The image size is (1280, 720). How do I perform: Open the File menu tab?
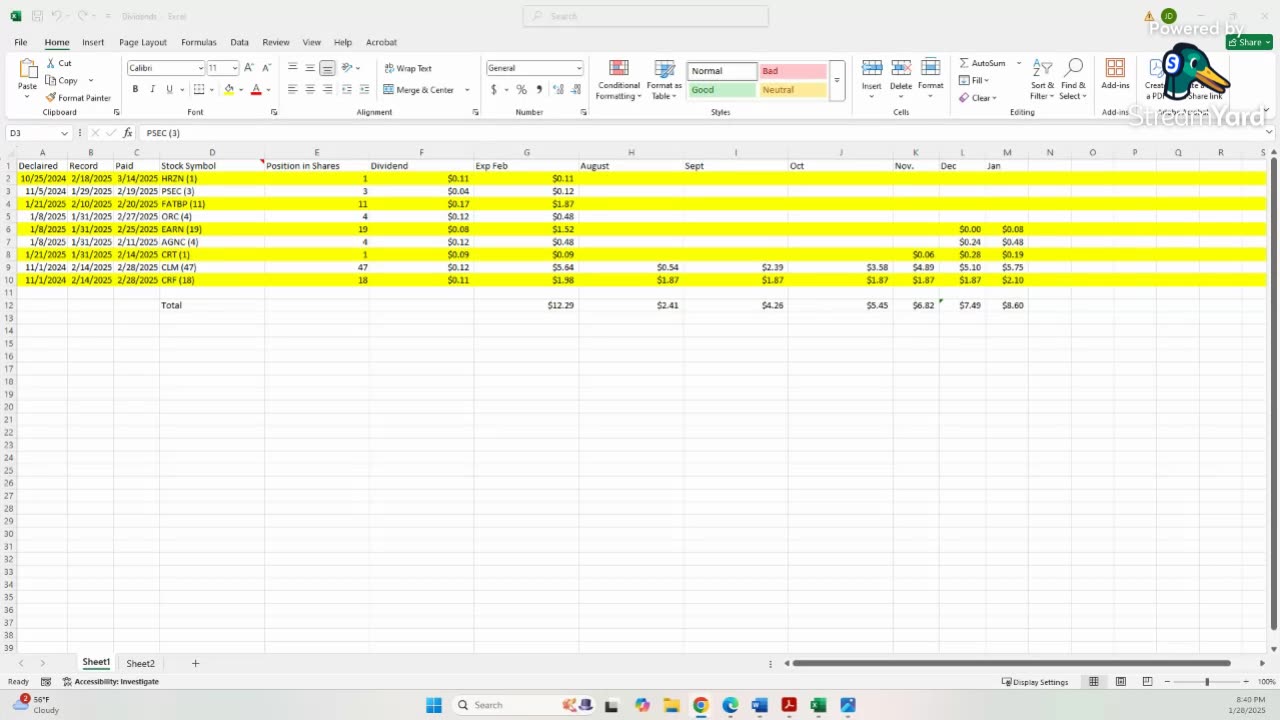[x=20, y=42]
